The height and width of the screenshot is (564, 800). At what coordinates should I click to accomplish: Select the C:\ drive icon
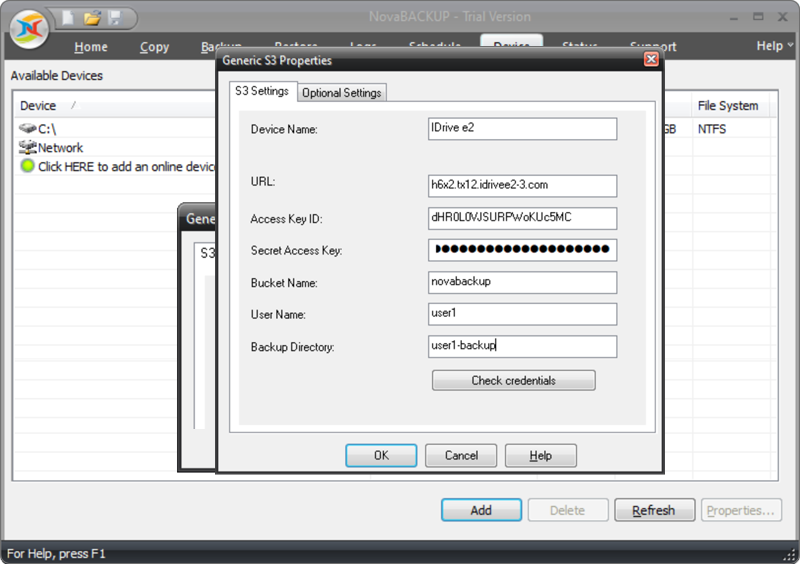pyautogui.click(x=27, y=128)
